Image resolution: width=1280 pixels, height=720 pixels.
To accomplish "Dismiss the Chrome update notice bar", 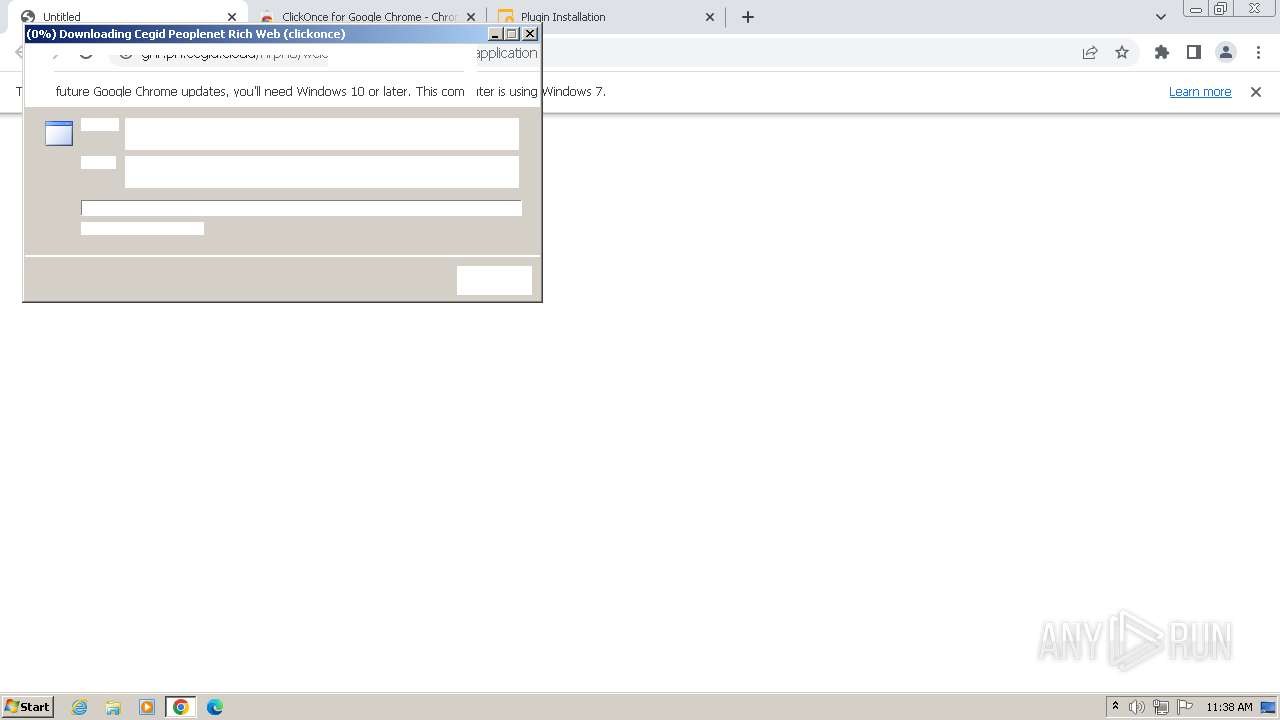I will pos(1256,92).
